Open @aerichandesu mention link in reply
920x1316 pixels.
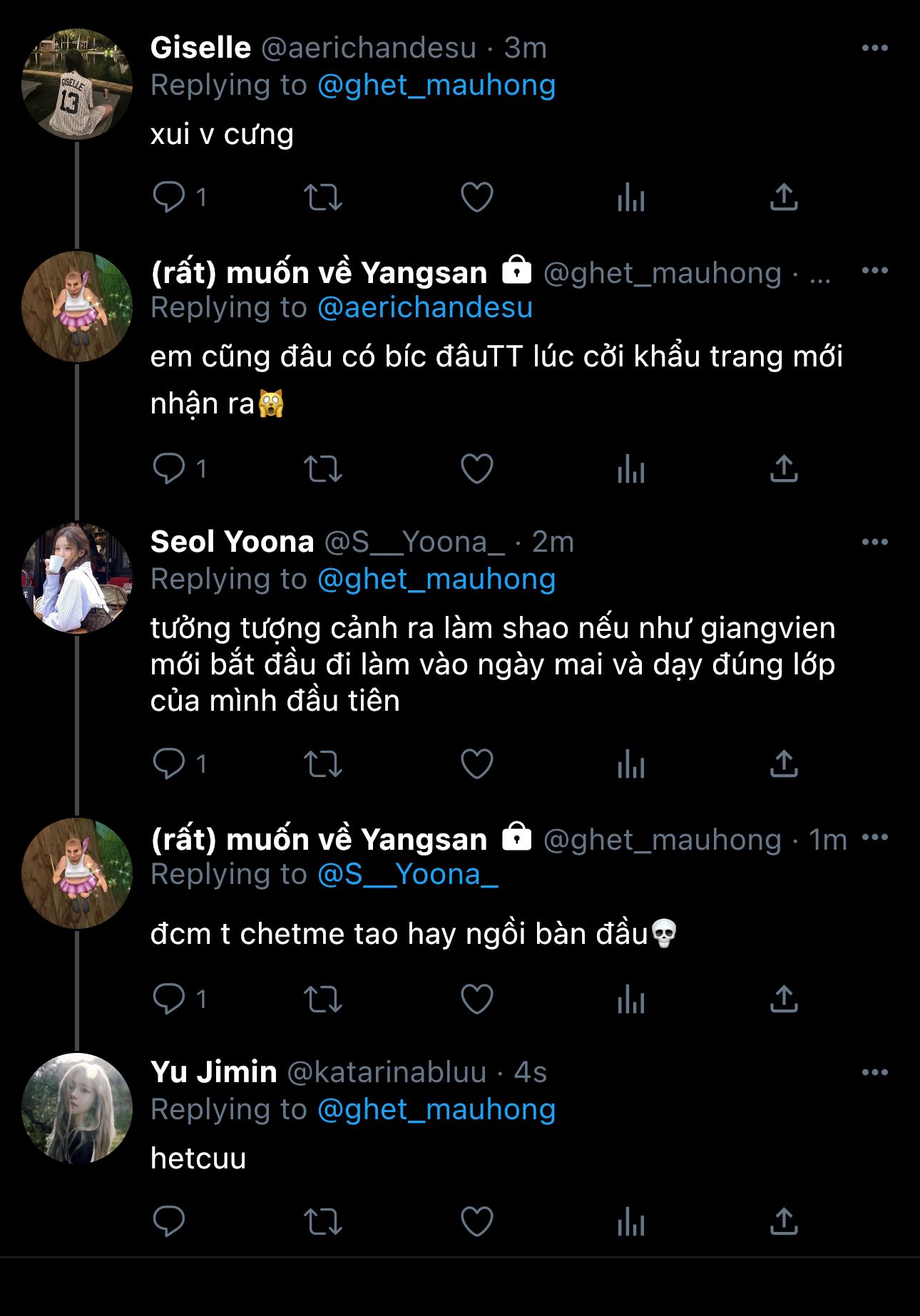pos(425,307)
